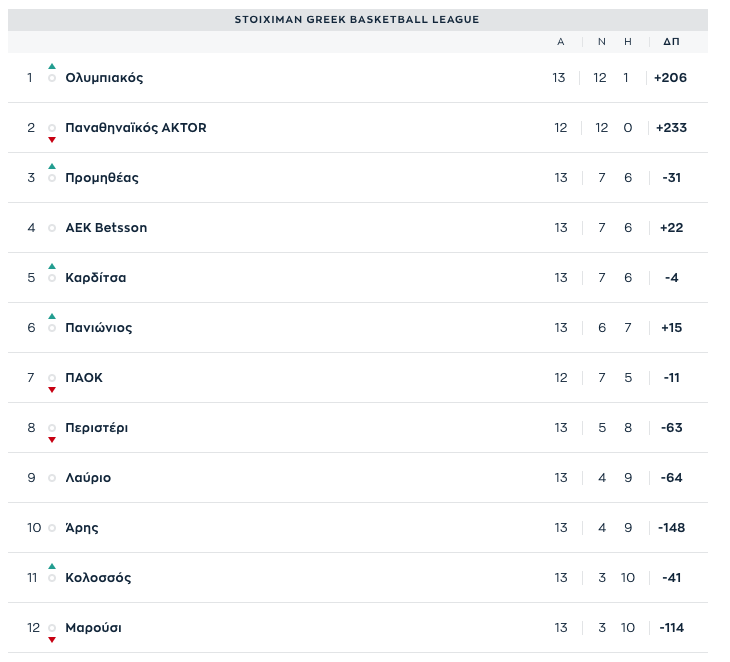730x662 pixels.
Task: Click the Ν wins column header
Action: pos(601,42)
